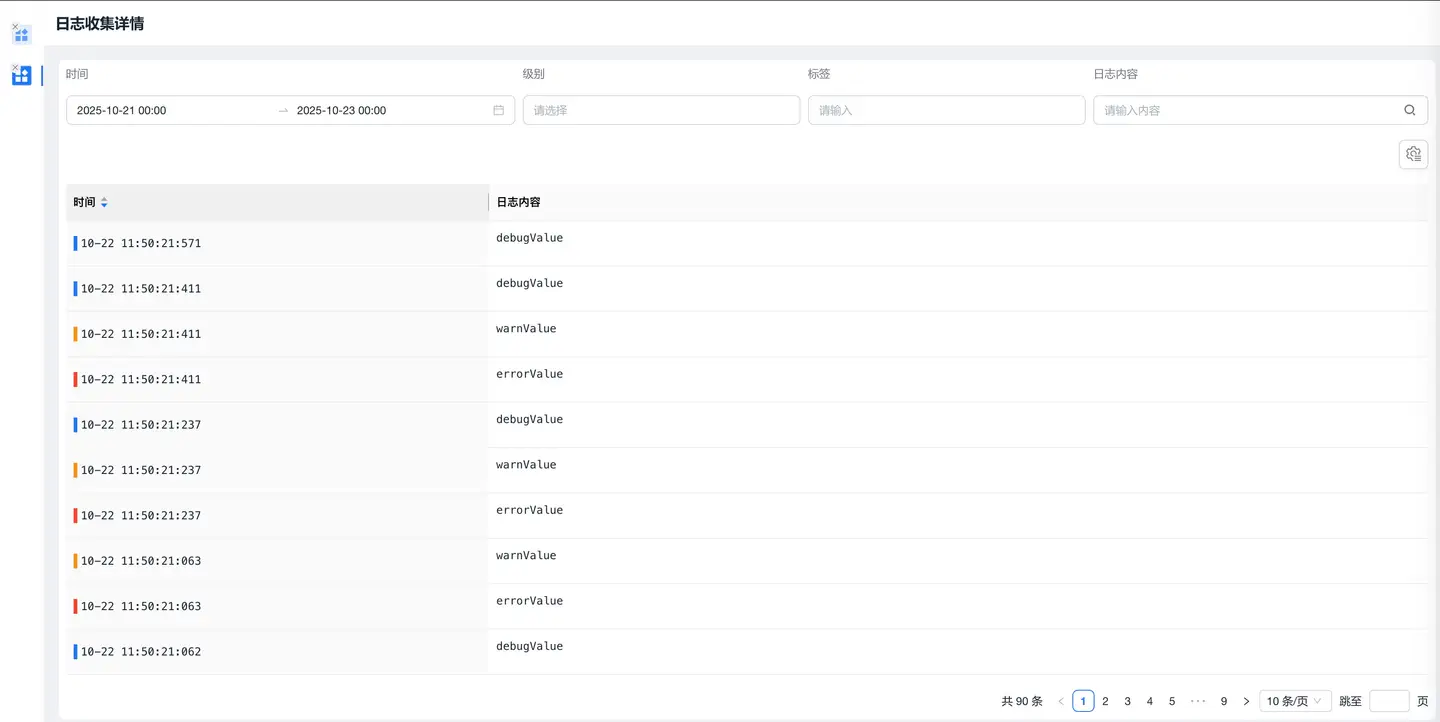Open the 级别 level dropdown
Image resolution: width=1440 pixels, height=722 pixels.
click(660, 110)
